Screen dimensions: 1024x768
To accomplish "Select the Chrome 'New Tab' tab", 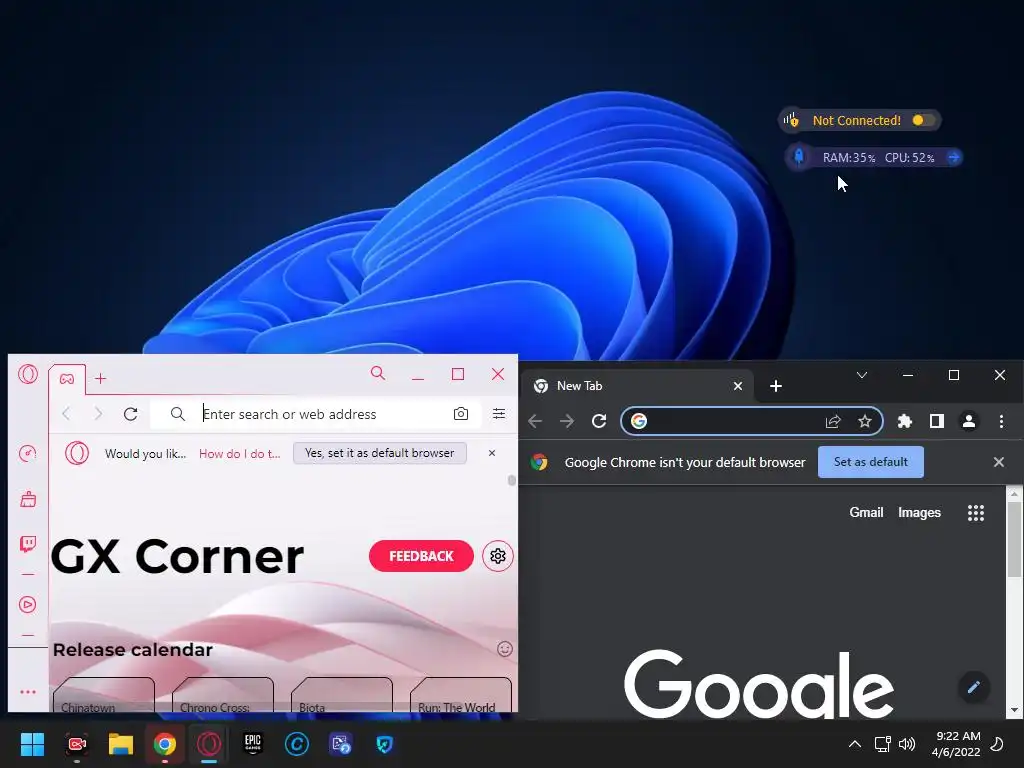I will tap(637, 386).
